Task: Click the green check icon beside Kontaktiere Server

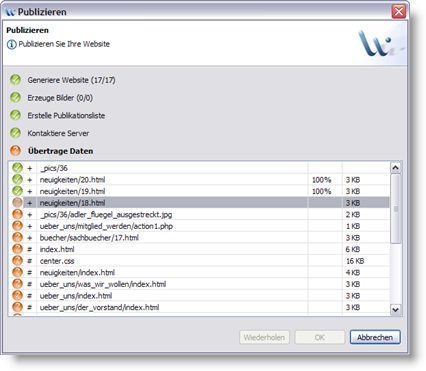Action: pyautogui.click(x=15, y=133)
